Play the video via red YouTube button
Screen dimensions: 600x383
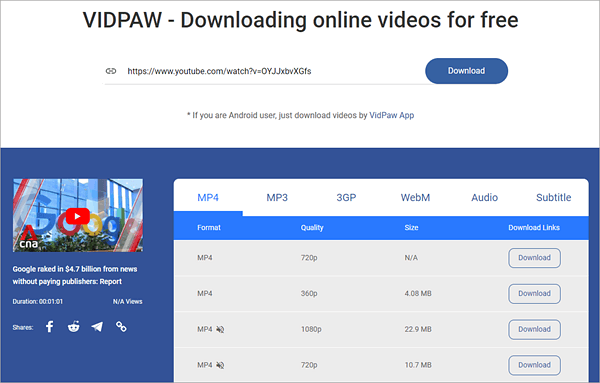click(x=78, y=216)
